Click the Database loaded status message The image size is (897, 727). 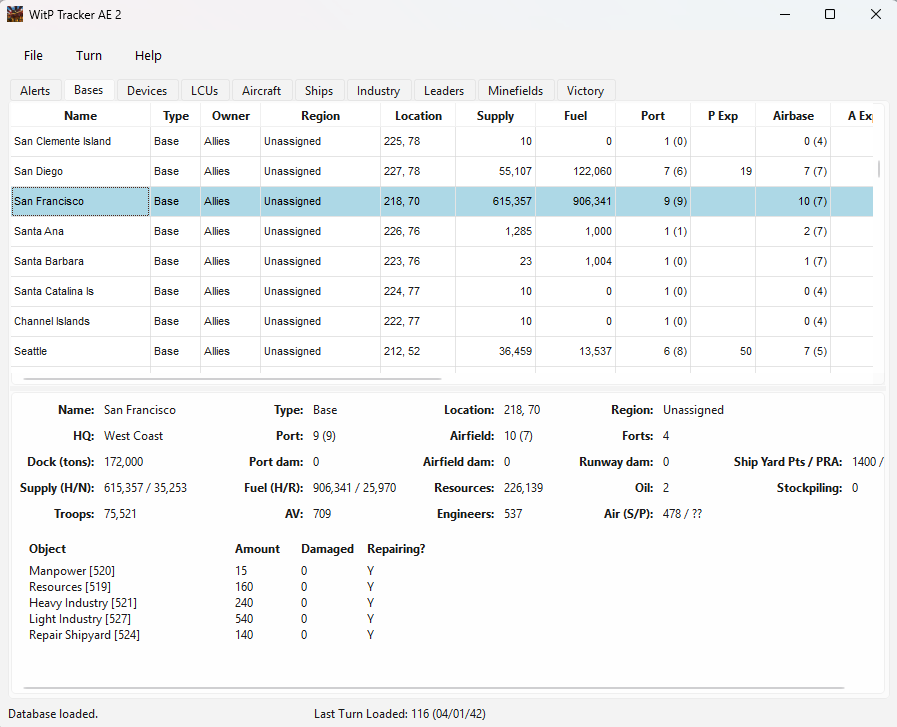coord(53,714)
